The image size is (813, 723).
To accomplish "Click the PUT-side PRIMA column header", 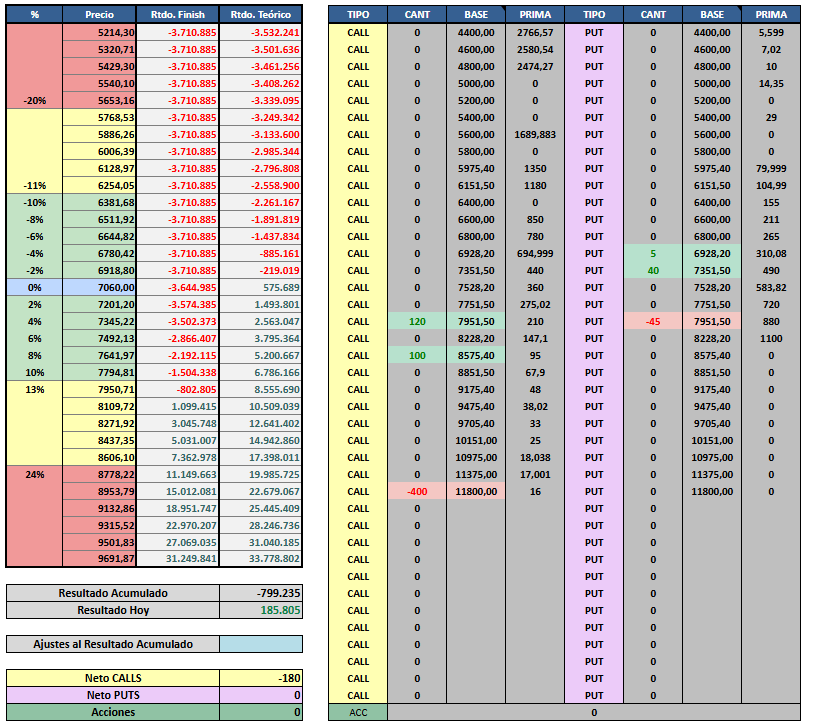I will (771, 15).
